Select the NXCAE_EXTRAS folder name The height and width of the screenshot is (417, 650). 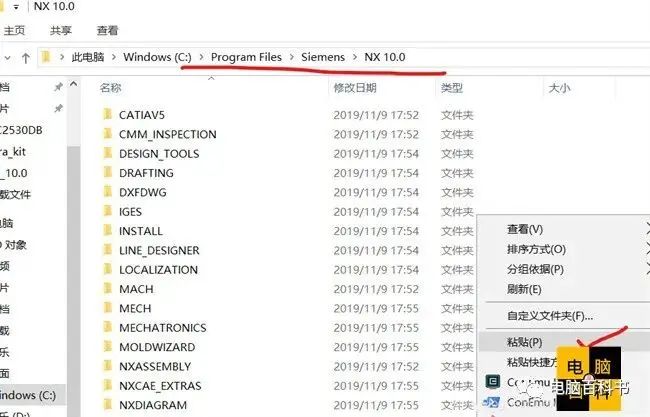point(160,386)
